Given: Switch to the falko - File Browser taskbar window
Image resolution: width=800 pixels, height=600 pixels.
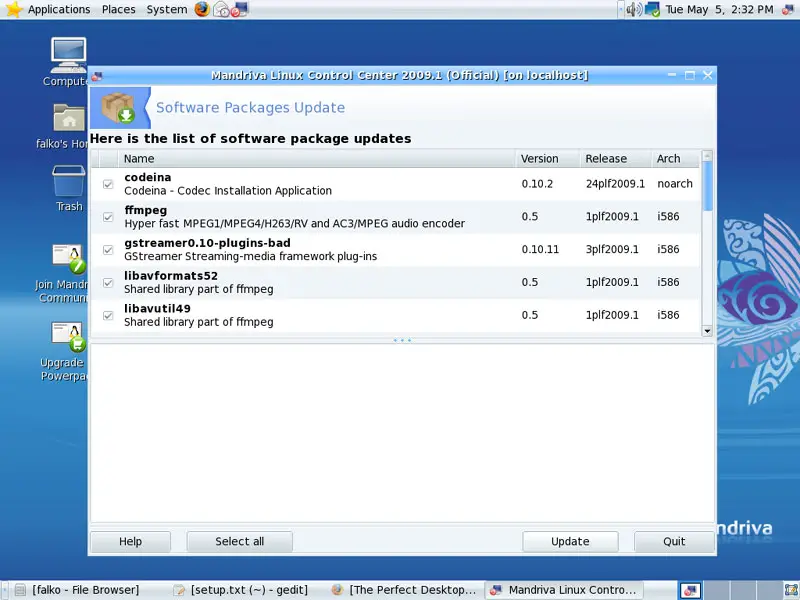Looking at the screenshot, I should tap(85, 590).
